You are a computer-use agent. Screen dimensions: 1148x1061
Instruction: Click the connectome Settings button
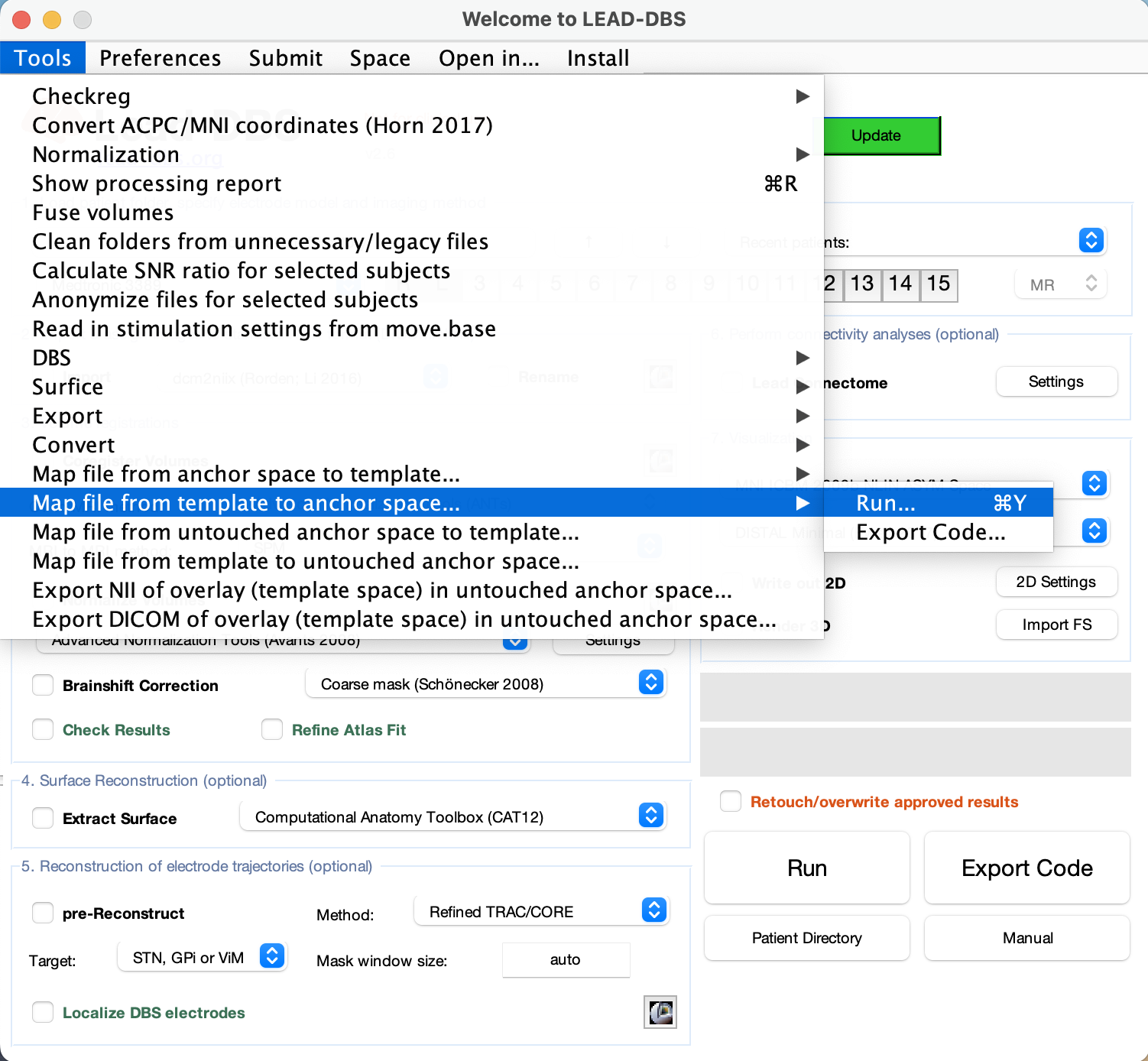click(1056, 381)
